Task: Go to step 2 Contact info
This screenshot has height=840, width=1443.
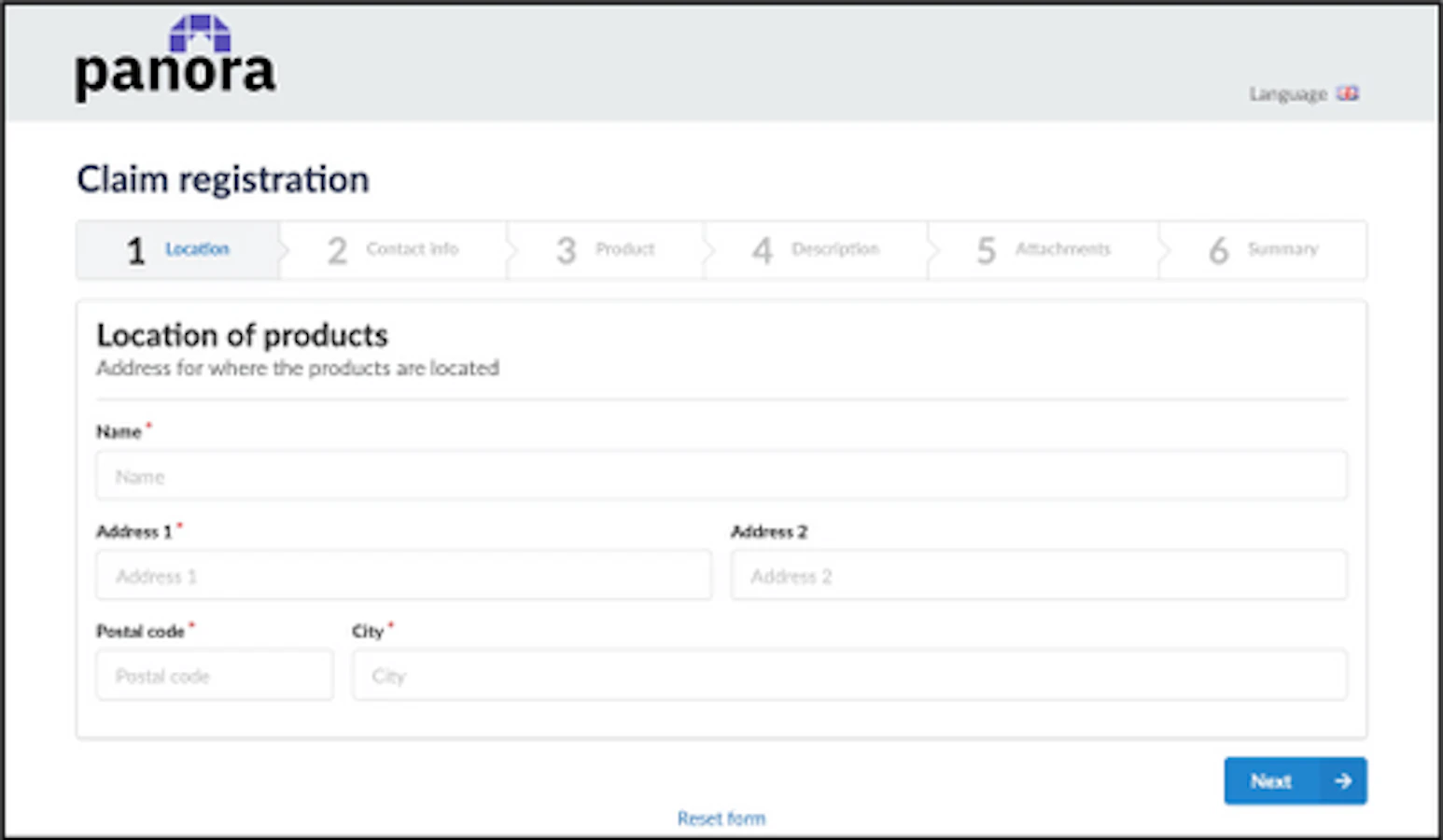Action: [x=393, y=250]
